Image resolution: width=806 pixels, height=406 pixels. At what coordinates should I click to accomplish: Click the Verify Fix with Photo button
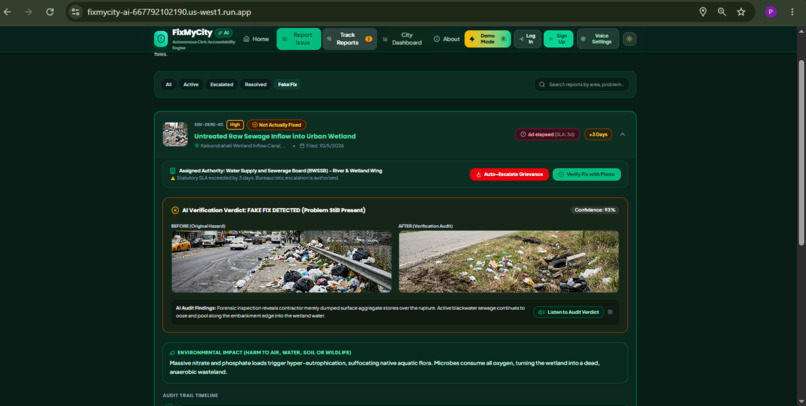pos(587,174)
